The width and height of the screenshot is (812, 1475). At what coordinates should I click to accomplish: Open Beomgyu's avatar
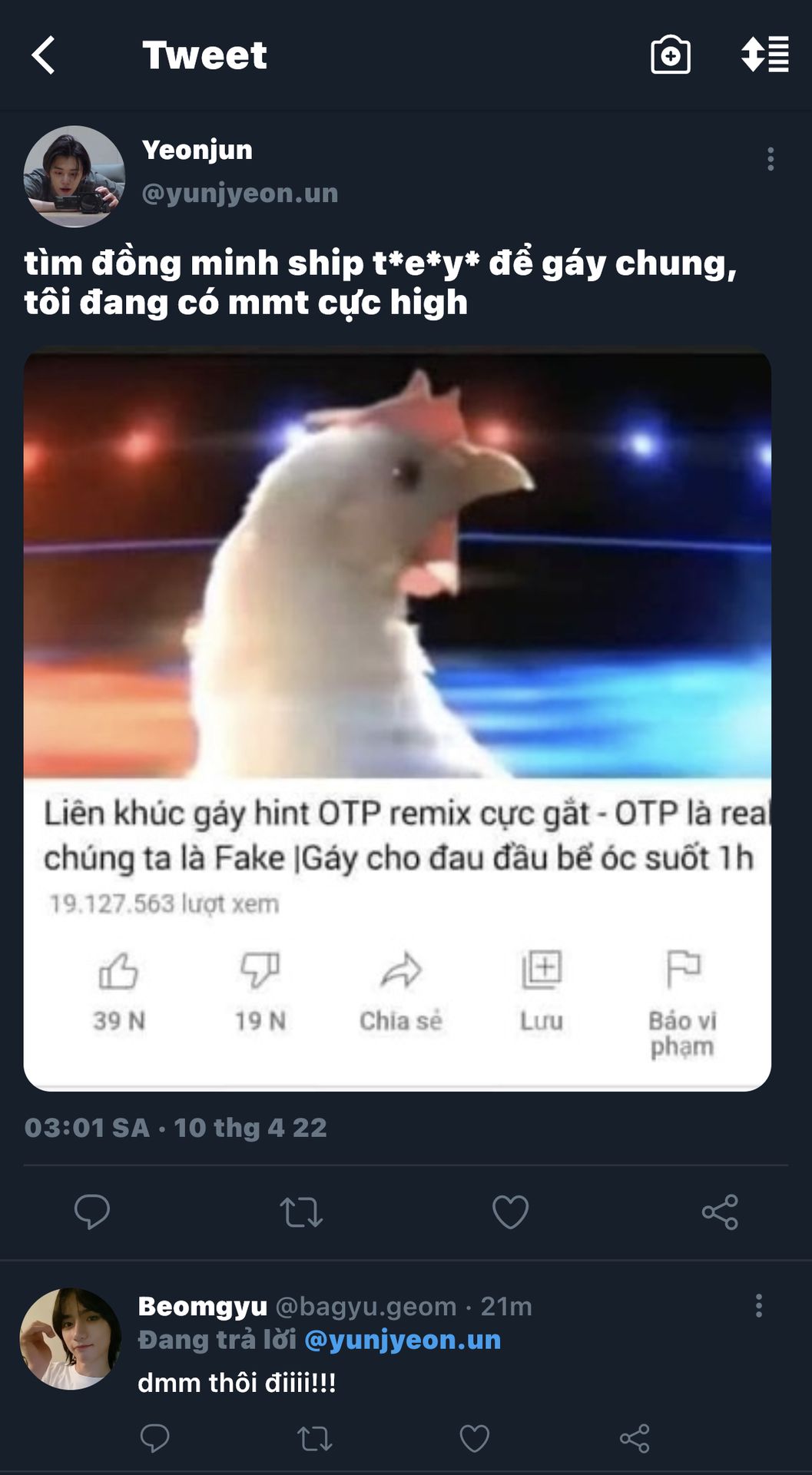point(70,1339)
